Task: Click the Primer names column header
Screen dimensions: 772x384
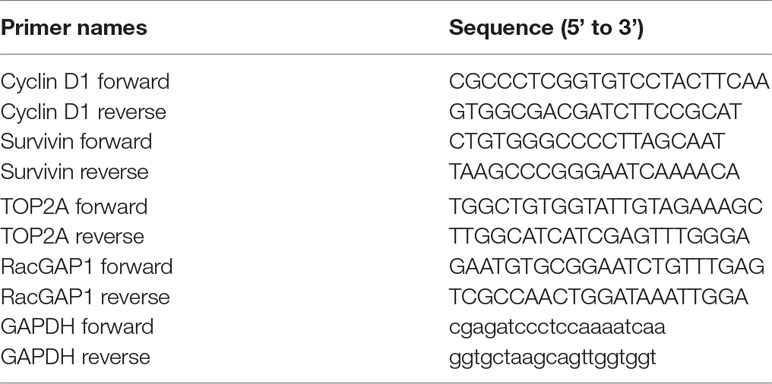Action: coord(74,29)
